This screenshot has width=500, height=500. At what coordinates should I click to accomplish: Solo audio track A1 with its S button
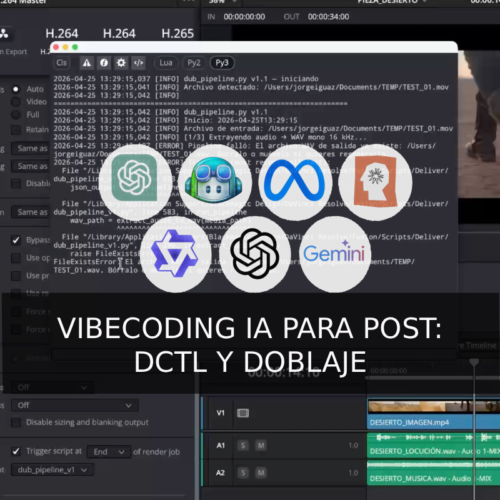tap(243, 446)
